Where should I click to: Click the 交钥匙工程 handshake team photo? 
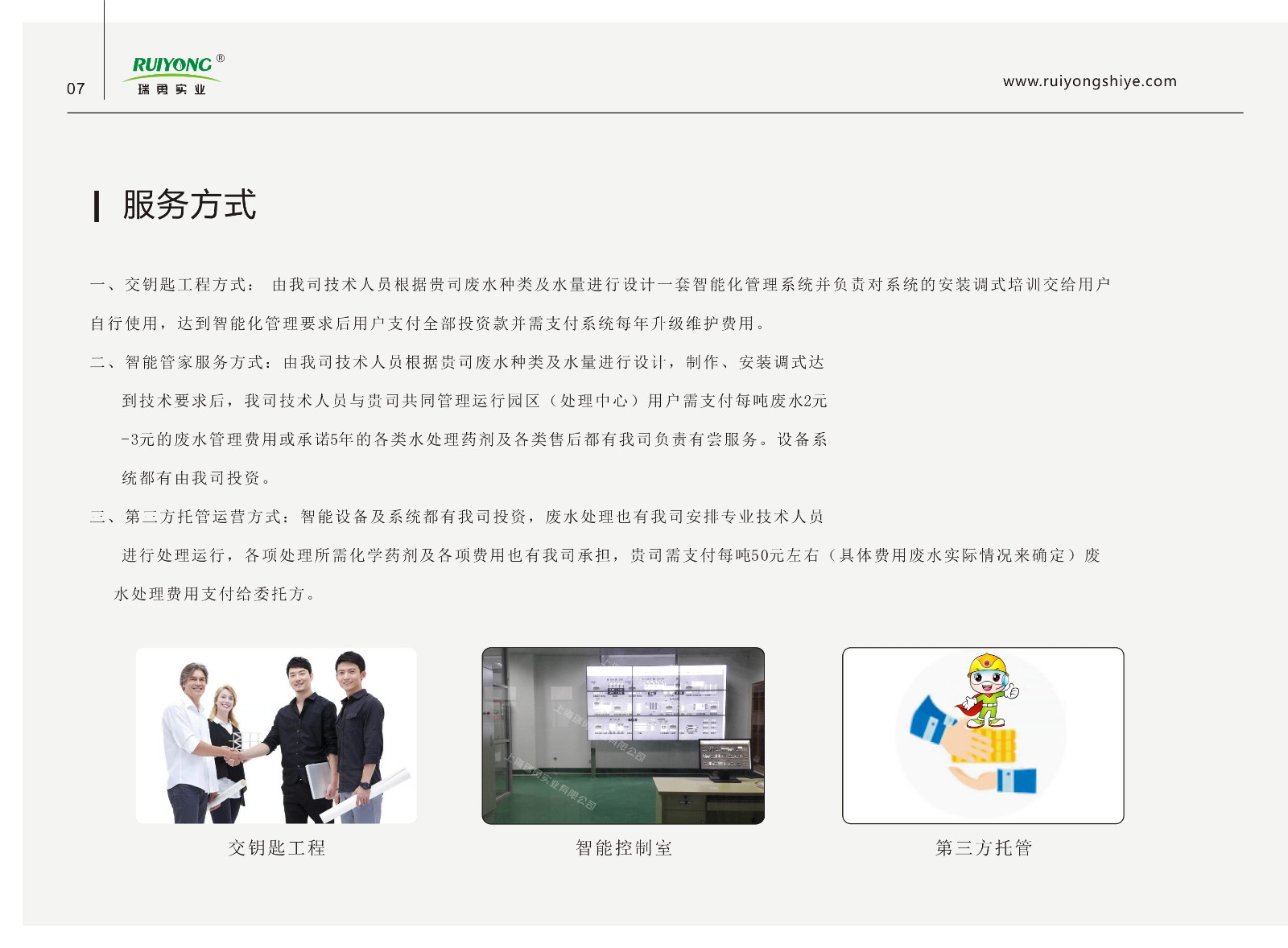click(276, 736)
